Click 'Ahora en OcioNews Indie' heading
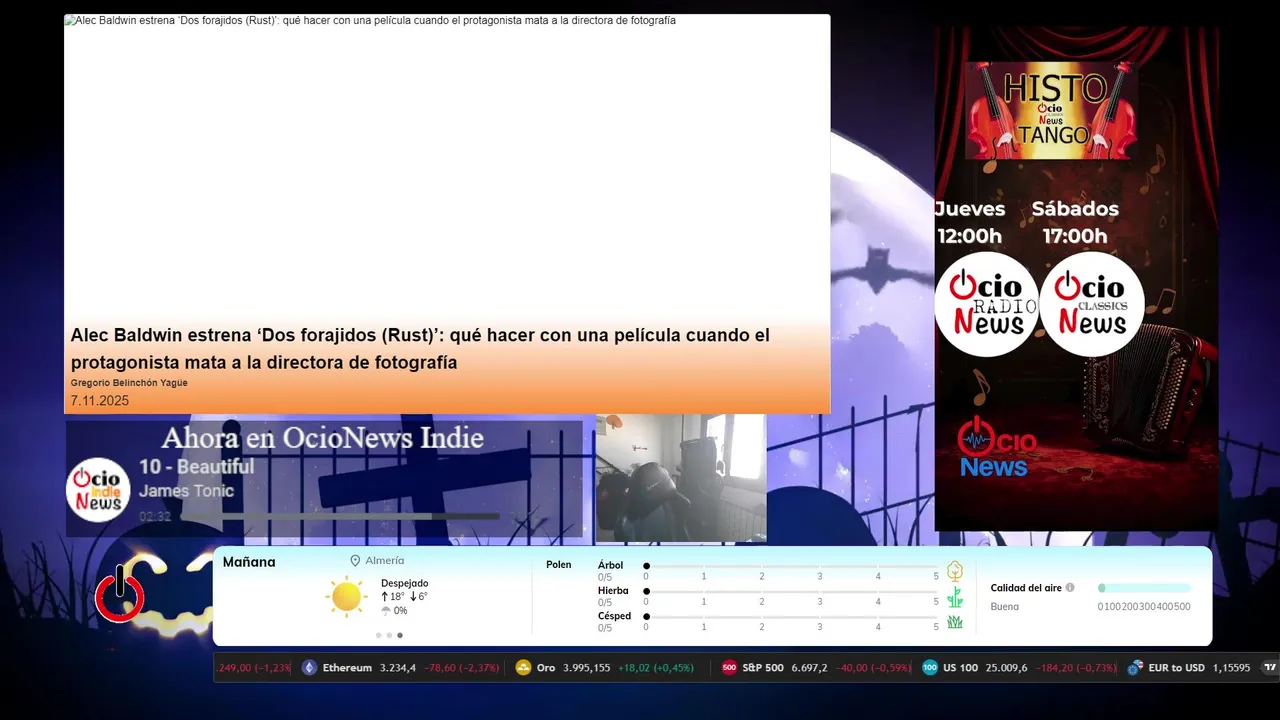1280x720 pixels. tap(322, 438)
